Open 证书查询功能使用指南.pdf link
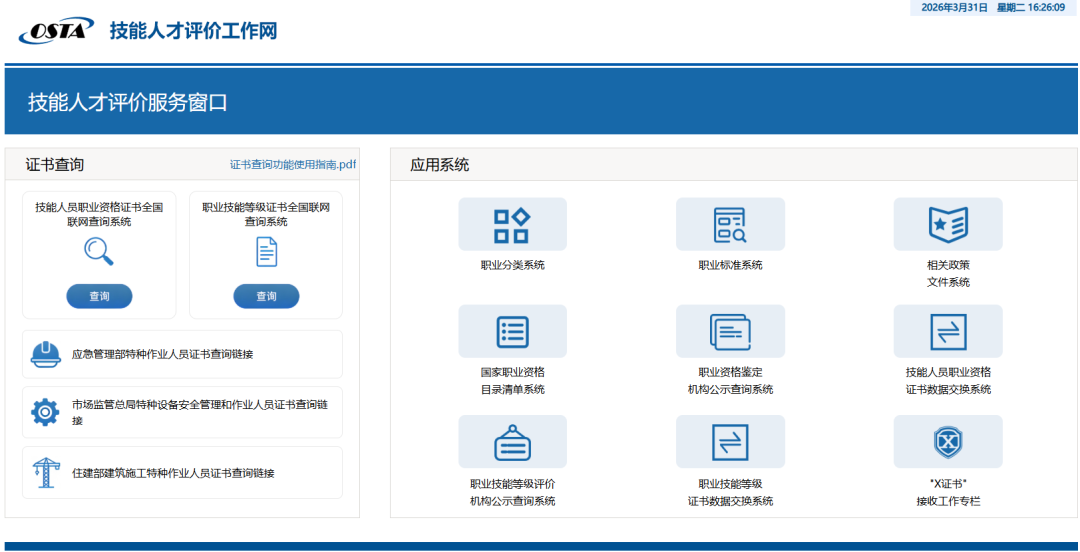The width and height of the screenshot is (1080, 552). 292,165
